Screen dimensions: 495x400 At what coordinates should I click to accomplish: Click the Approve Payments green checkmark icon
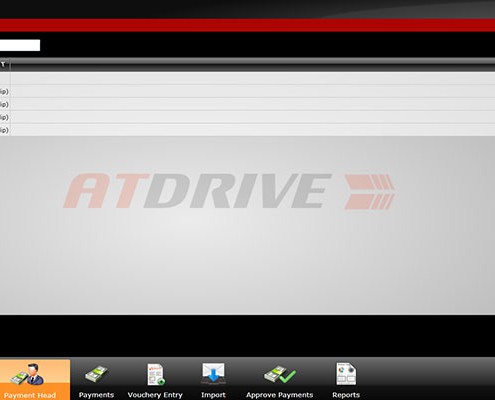pyautogui.click(x=280, y=374)
